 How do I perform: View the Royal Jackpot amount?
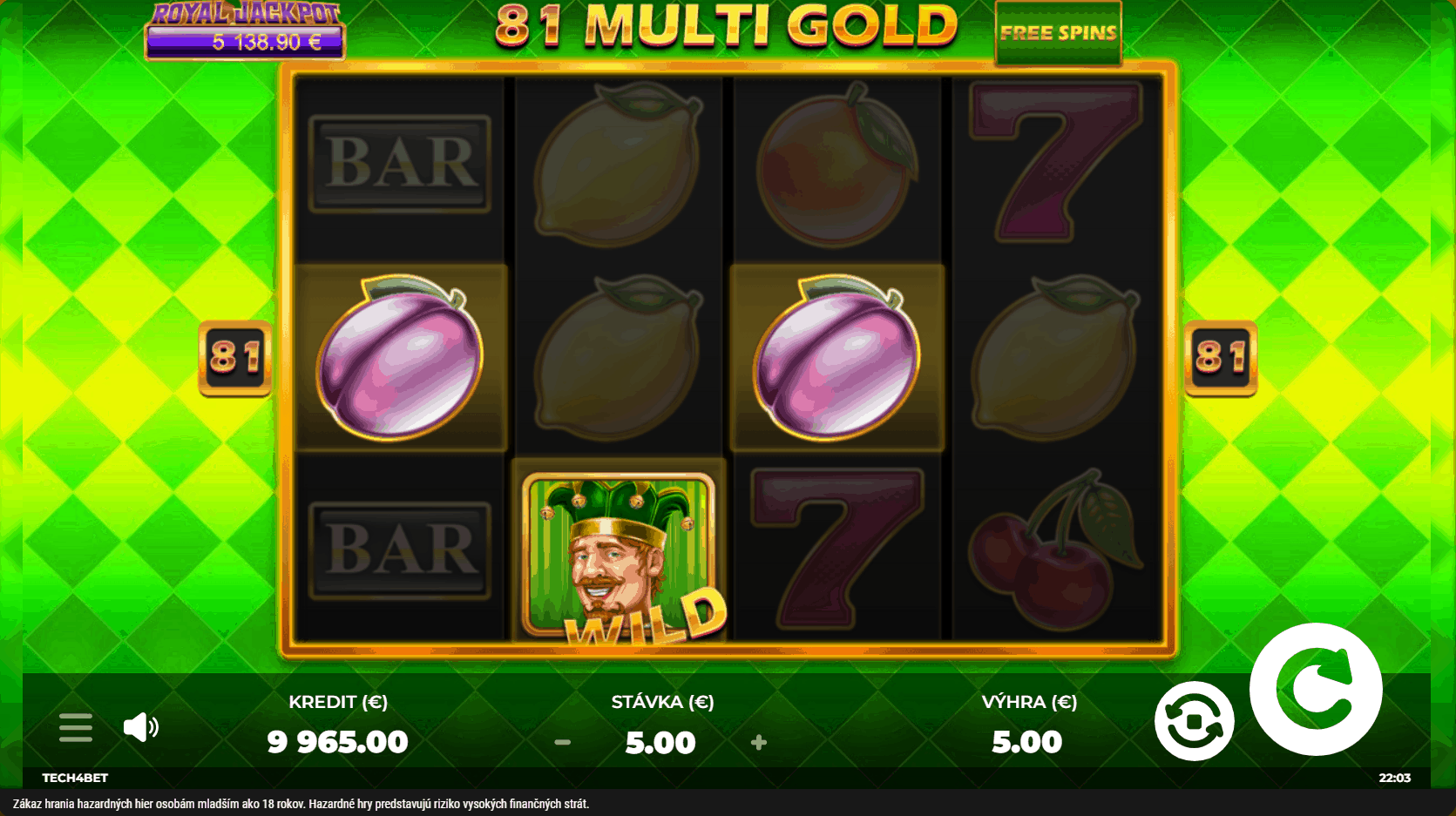coord(267,42)
